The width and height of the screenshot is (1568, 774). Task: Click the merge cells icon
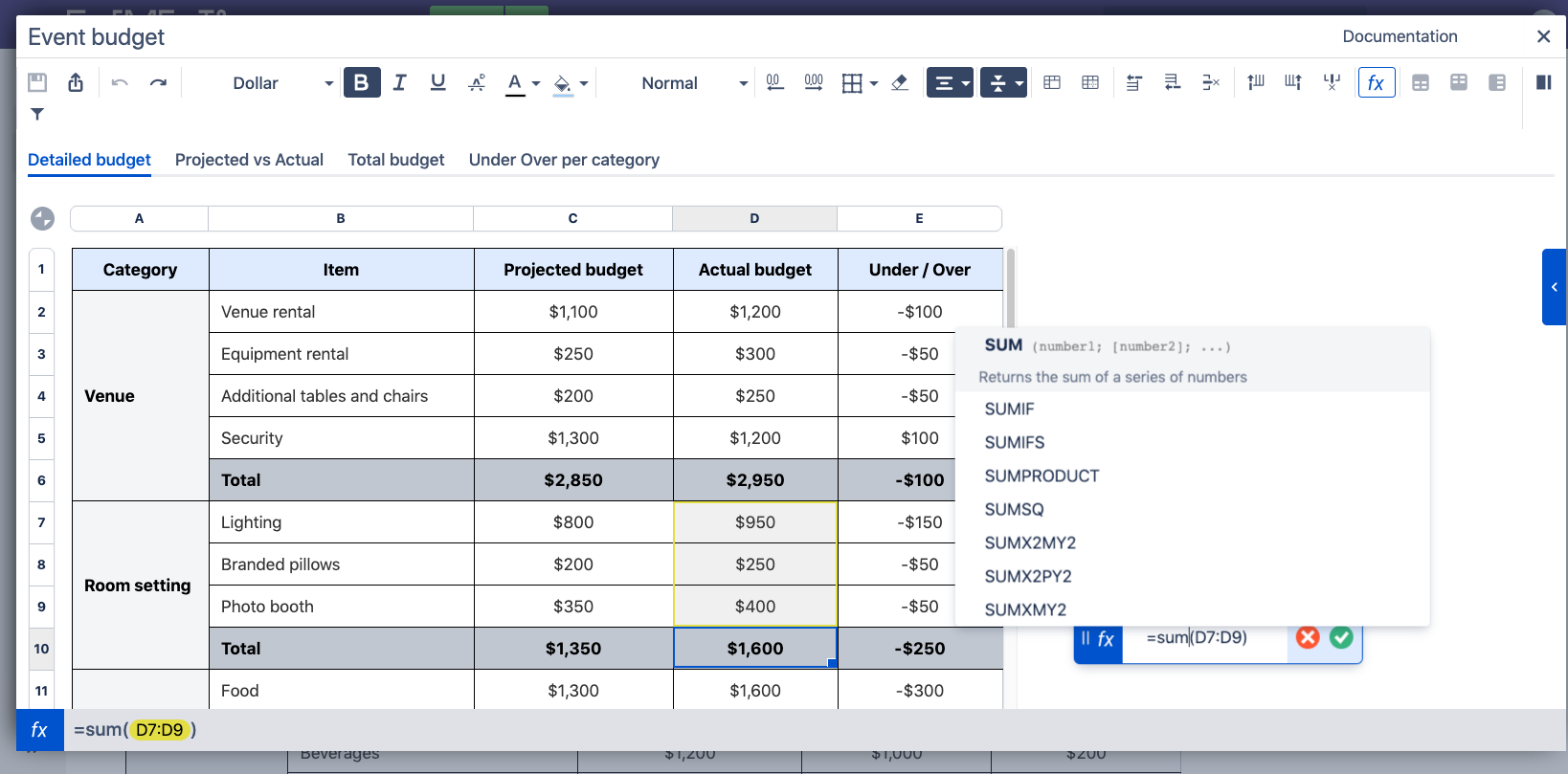pos(1052,82)
